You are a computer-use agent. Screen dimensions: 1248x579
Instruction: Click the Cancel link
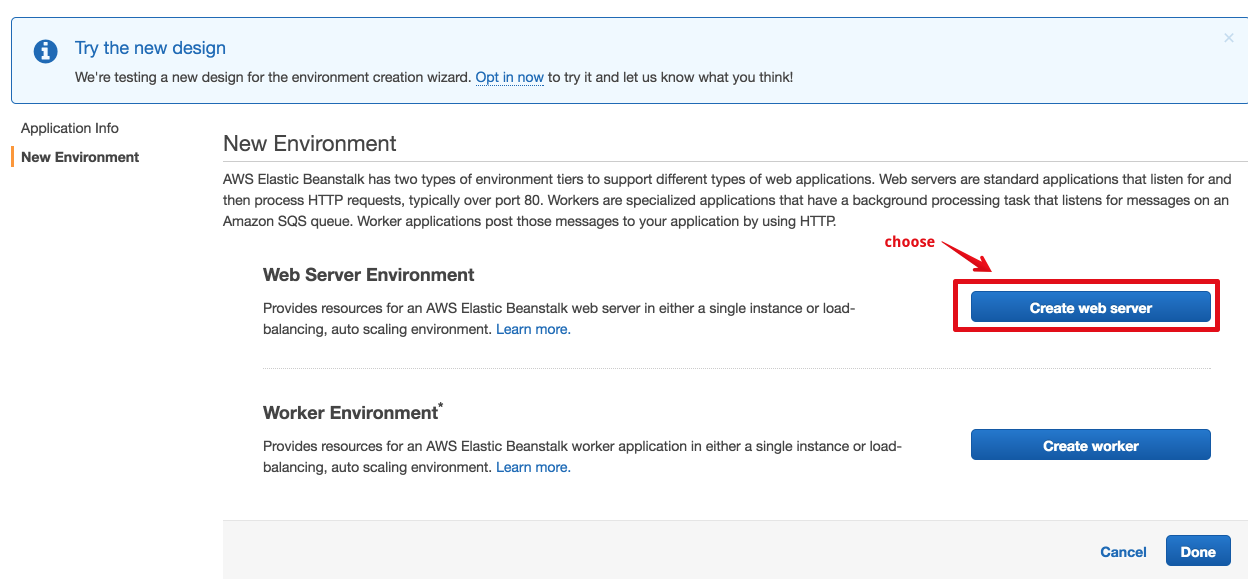click(1123, 552)
